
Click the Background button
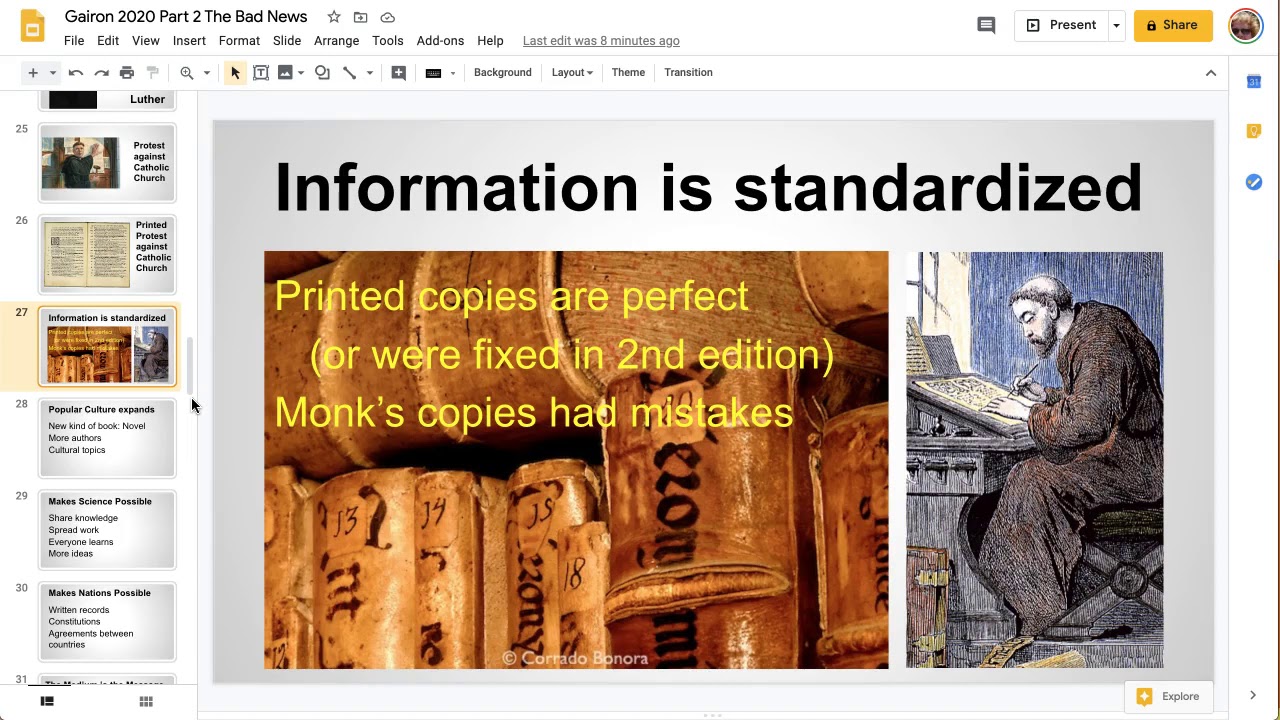(503, 72)
